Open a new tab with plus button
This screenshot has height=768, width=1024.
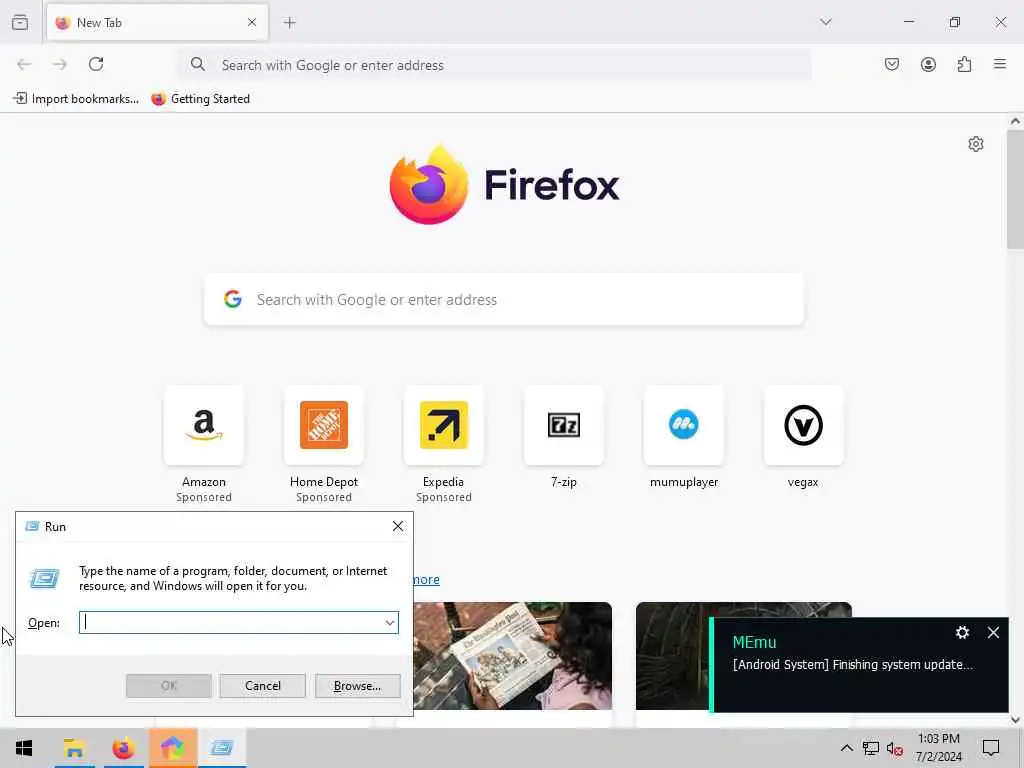click(x=289, y=23)
